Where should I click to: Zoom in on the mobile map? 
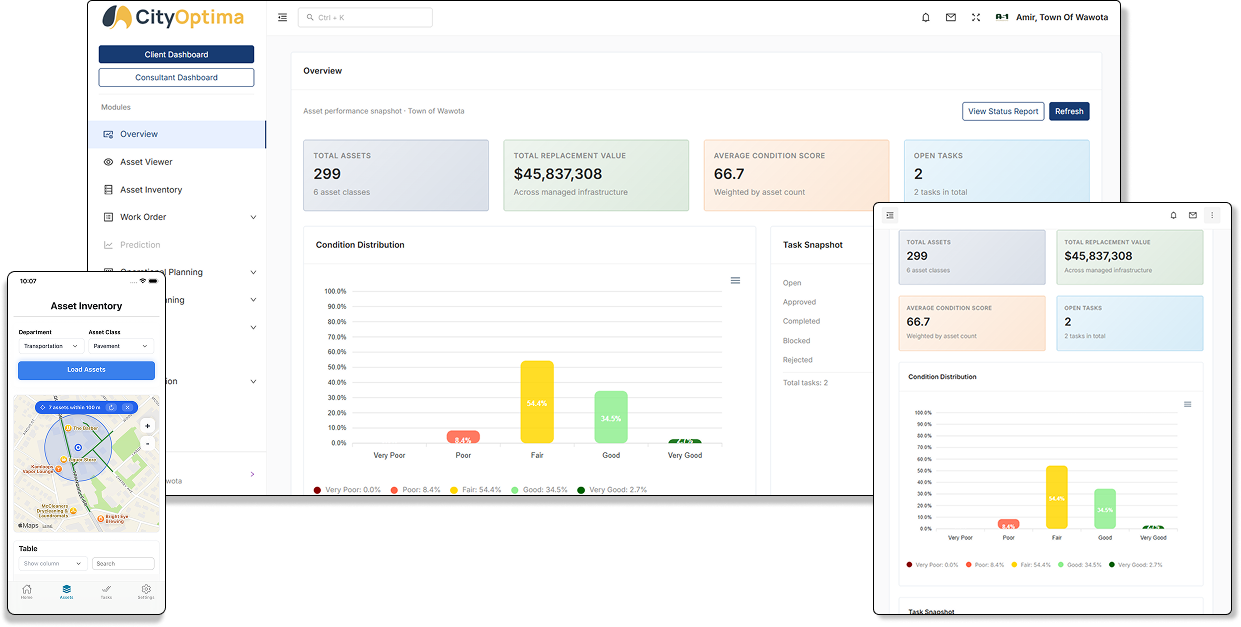click(x=148, y=426)
